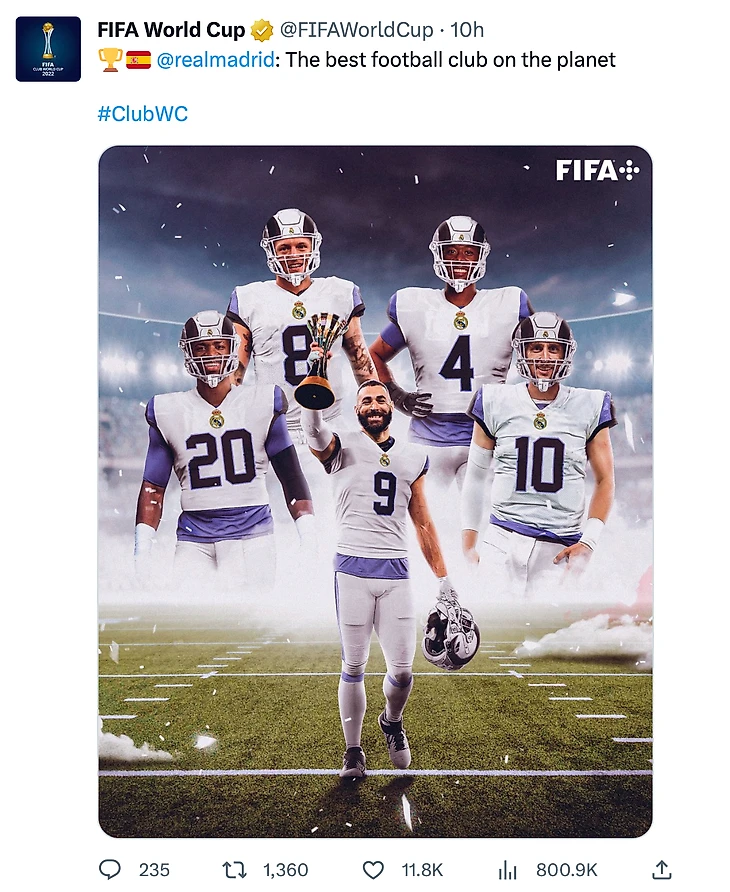Click the 235 replies count
The width and height of the screenshot is (730, 892).
154,870
